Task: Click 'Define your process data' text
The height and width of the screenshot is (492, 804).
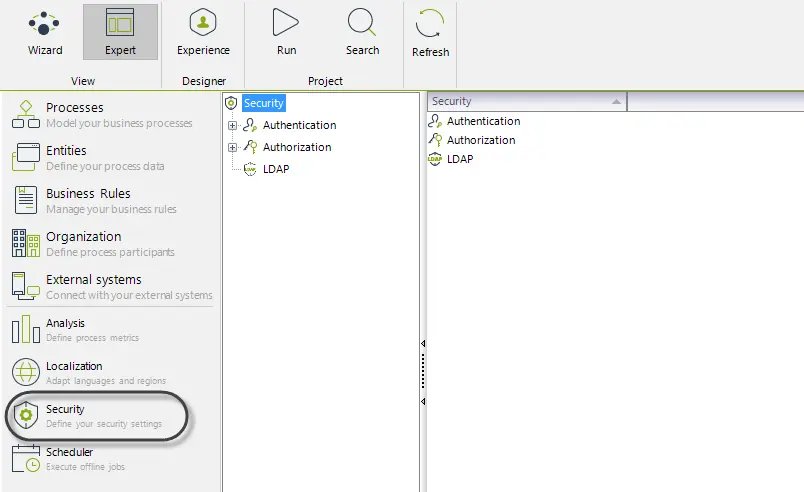Action: point(105,166)
